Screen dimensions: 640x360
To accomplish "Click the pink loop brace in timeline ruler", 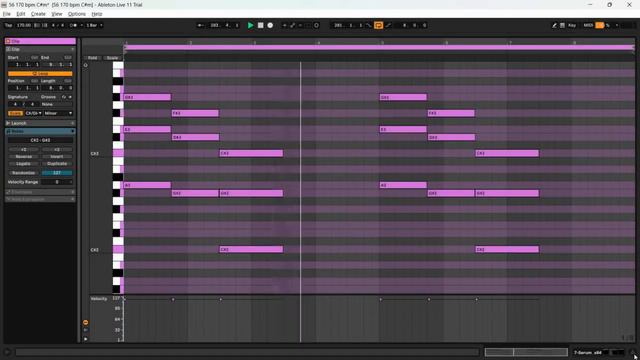I will pos(379,48).
